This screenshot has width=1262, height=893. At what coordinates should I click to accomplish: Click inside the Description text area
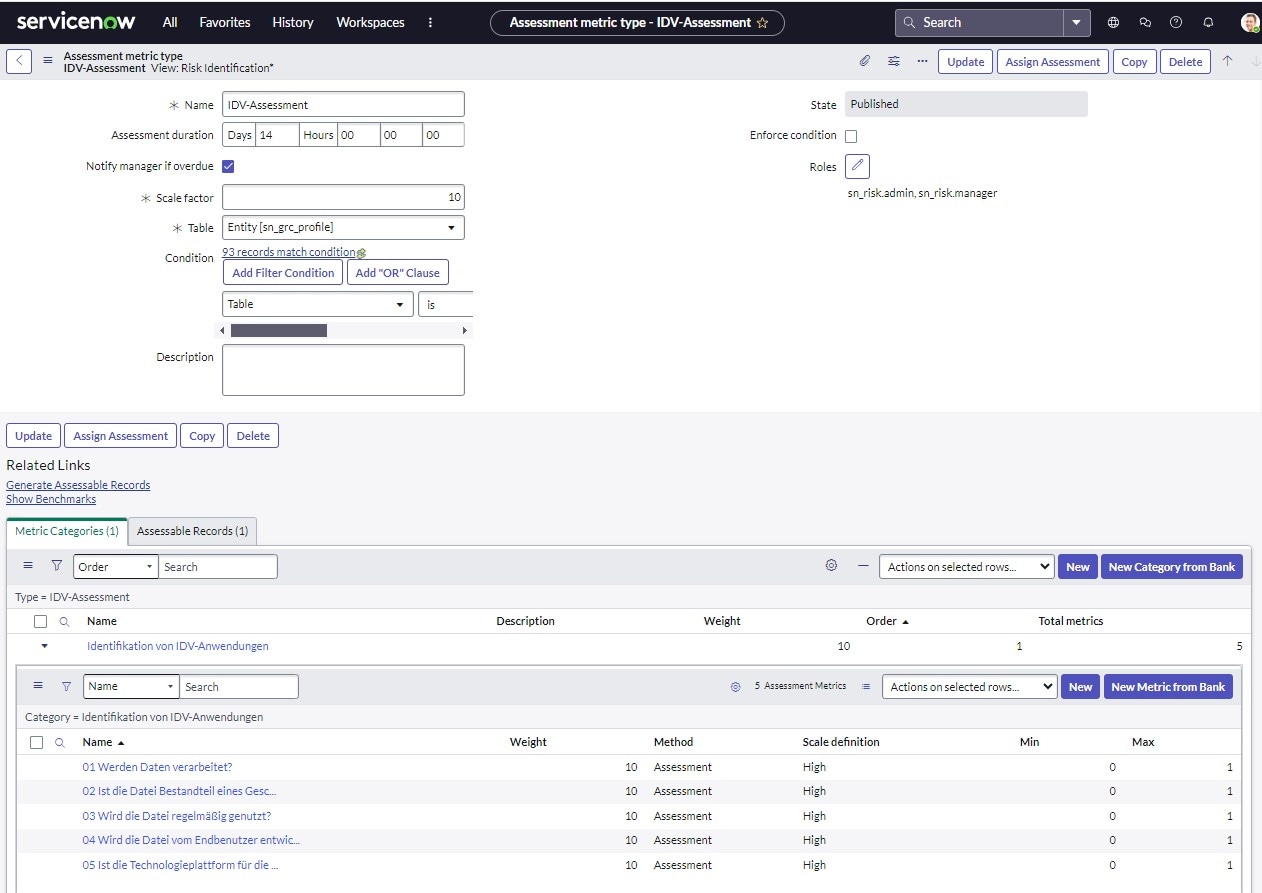(343, 369)
